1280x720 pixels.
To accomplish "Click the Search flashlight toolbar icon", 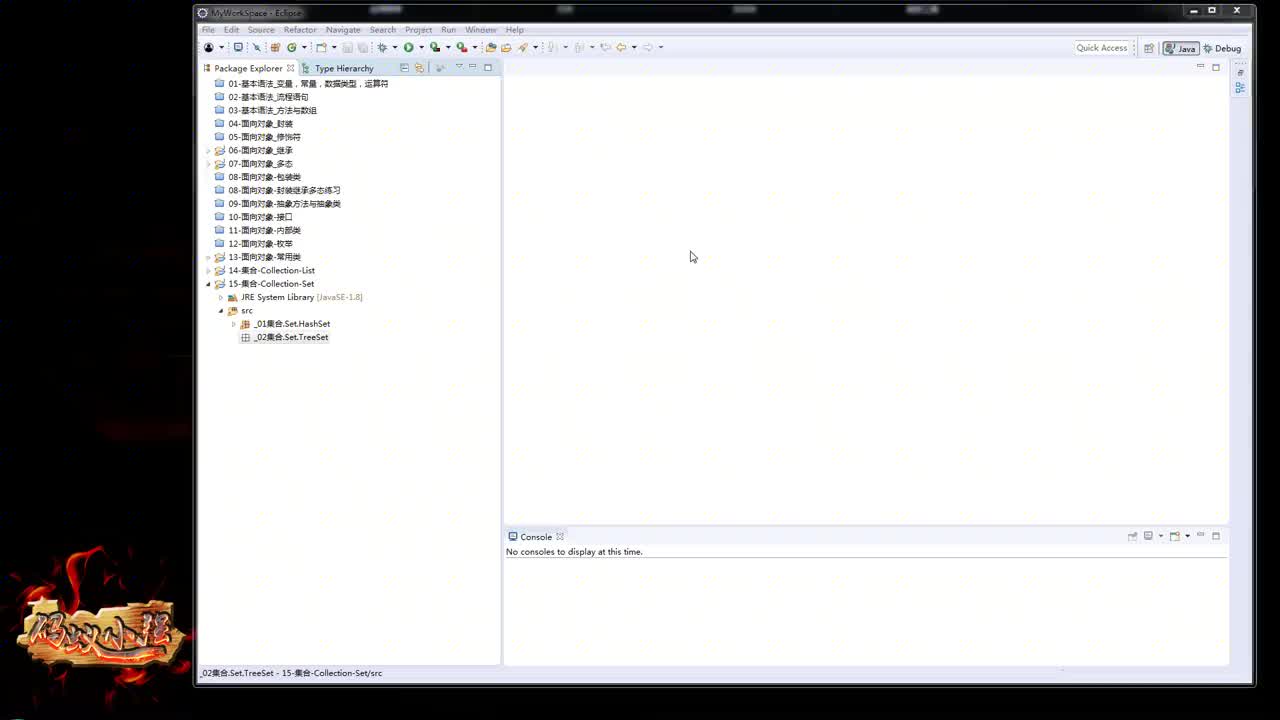I will pos(522,47).
